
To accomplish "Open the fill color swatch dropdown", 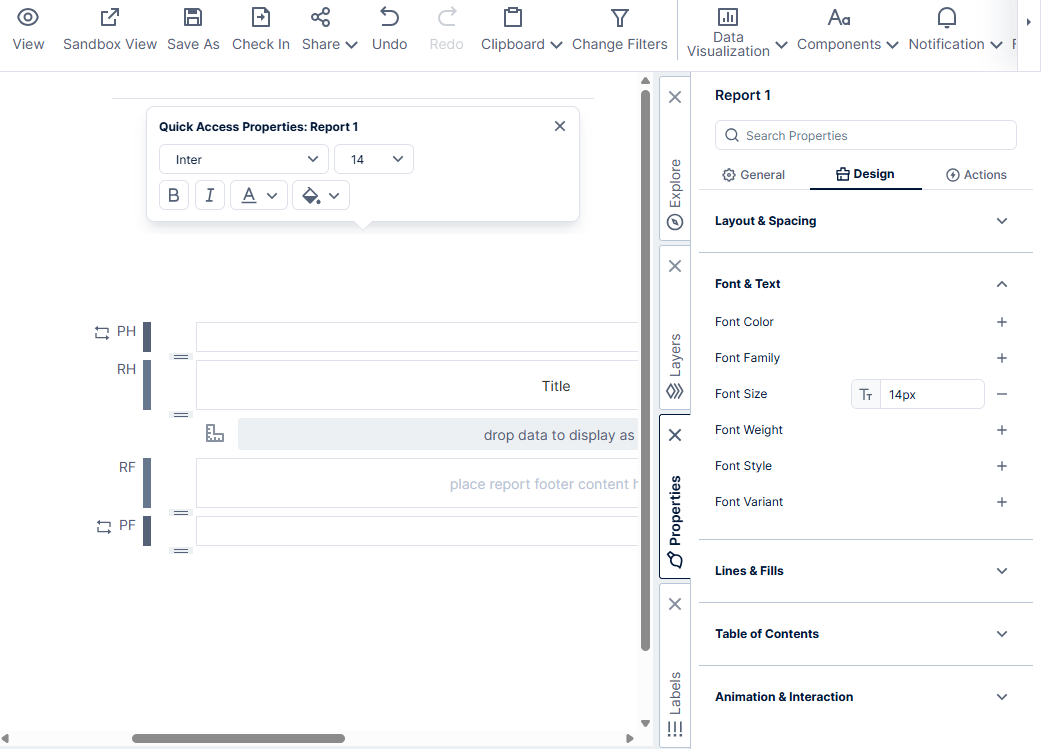I will [x=319, y=194].
